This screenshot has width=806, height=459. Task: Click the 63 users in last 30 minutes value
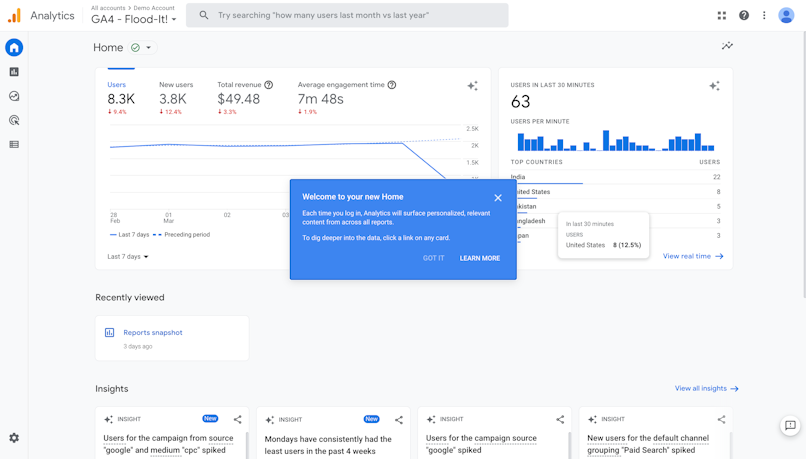click(520, 102)
